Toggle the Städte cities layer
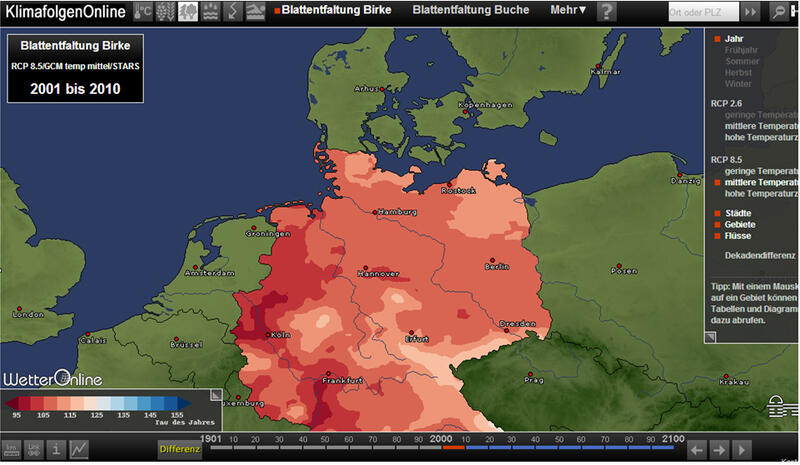Image resolution: width=800 pixels, height=465 pixels. [x=740, y=213]
